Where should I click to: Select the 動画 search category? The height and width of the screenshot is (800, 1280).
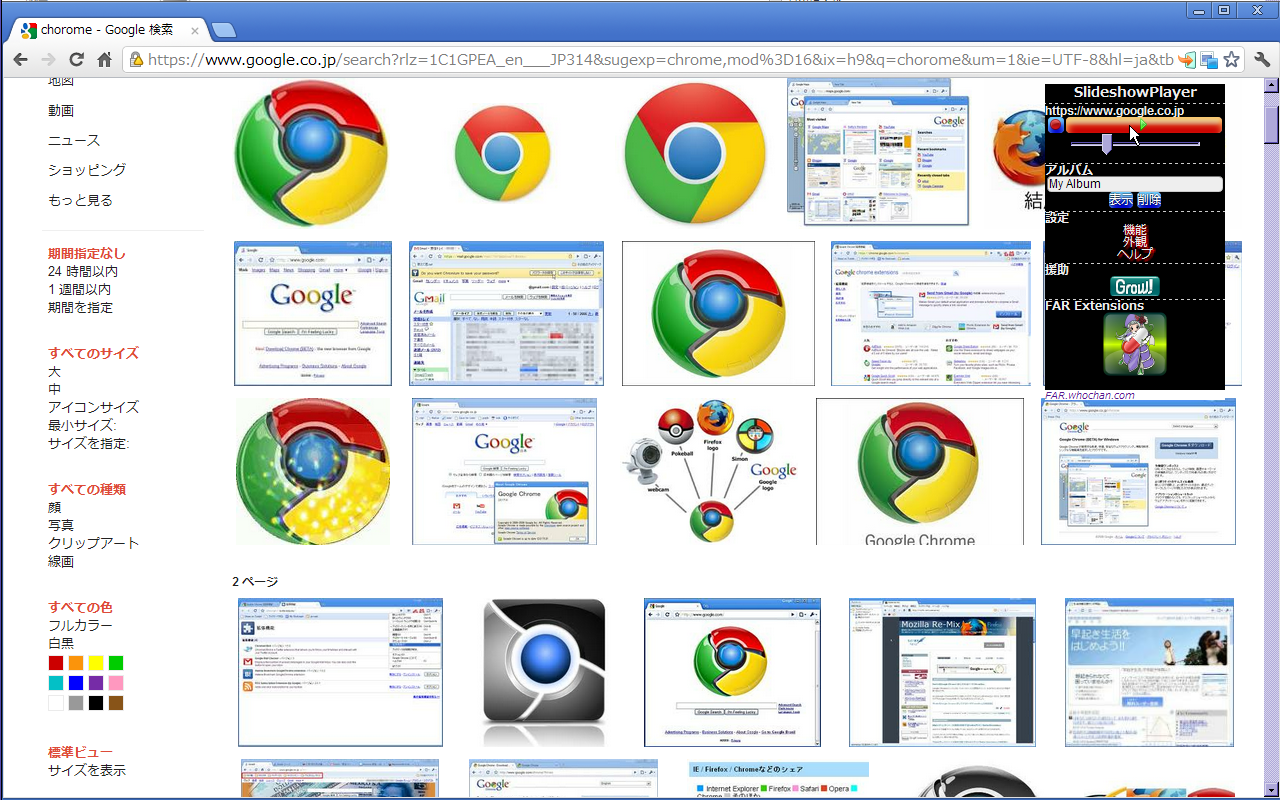[61, 110]
